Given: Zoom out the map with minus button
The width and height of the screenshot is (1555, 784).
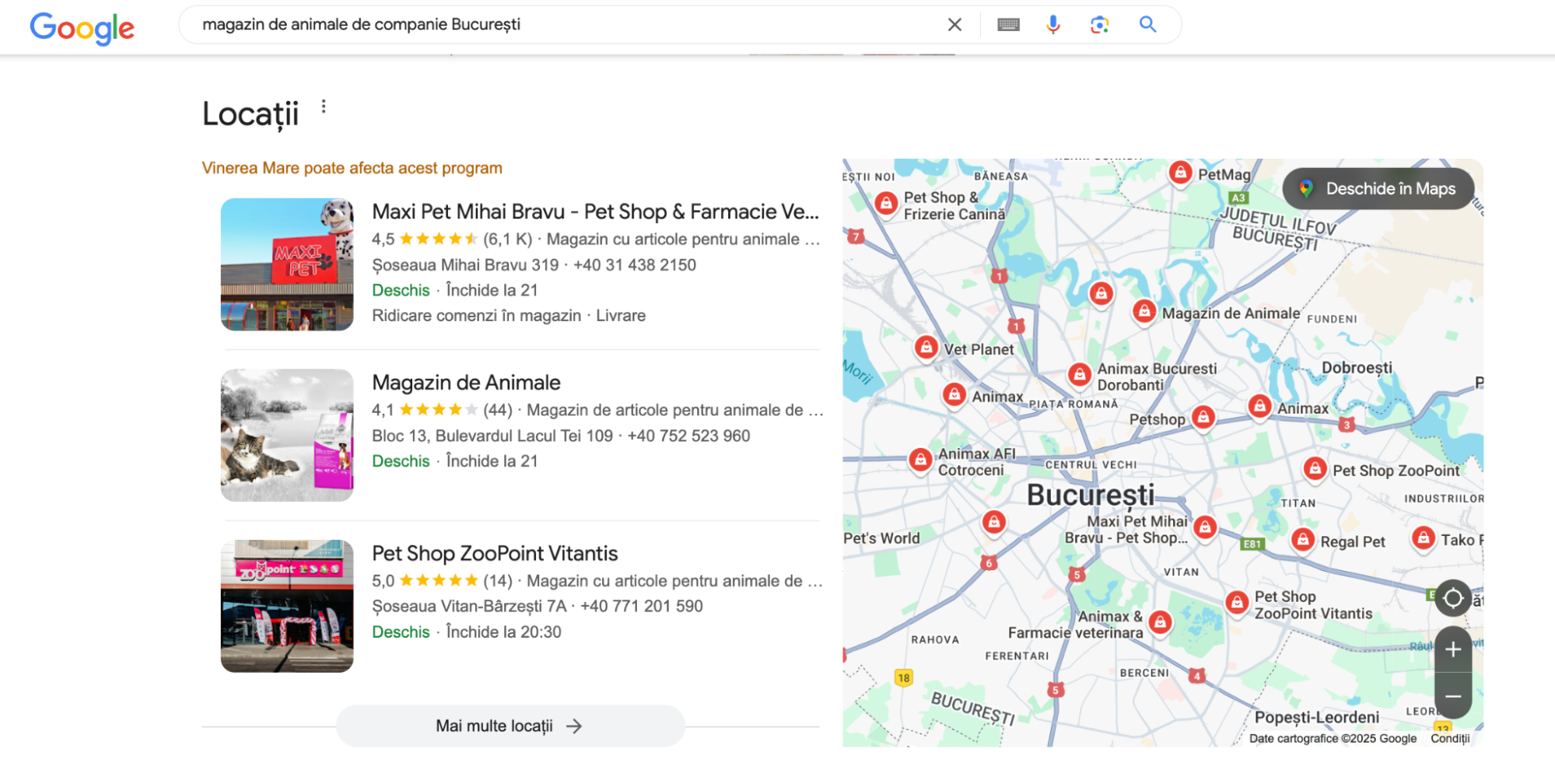Looking at the screenshot, I should point(1452,696).
